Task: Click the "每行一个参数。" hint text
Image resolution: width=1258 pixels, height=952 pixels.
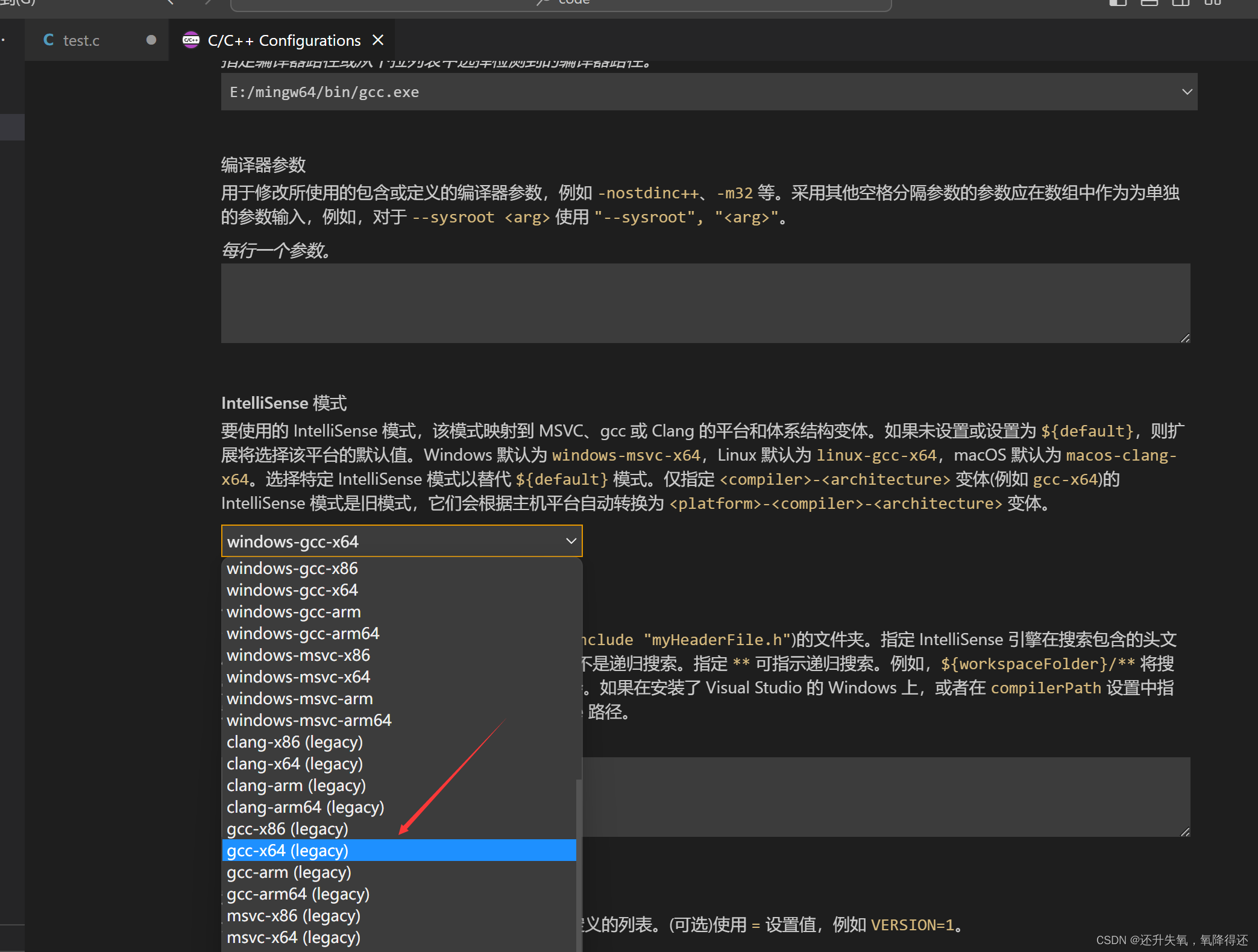Action: (277, 250)
